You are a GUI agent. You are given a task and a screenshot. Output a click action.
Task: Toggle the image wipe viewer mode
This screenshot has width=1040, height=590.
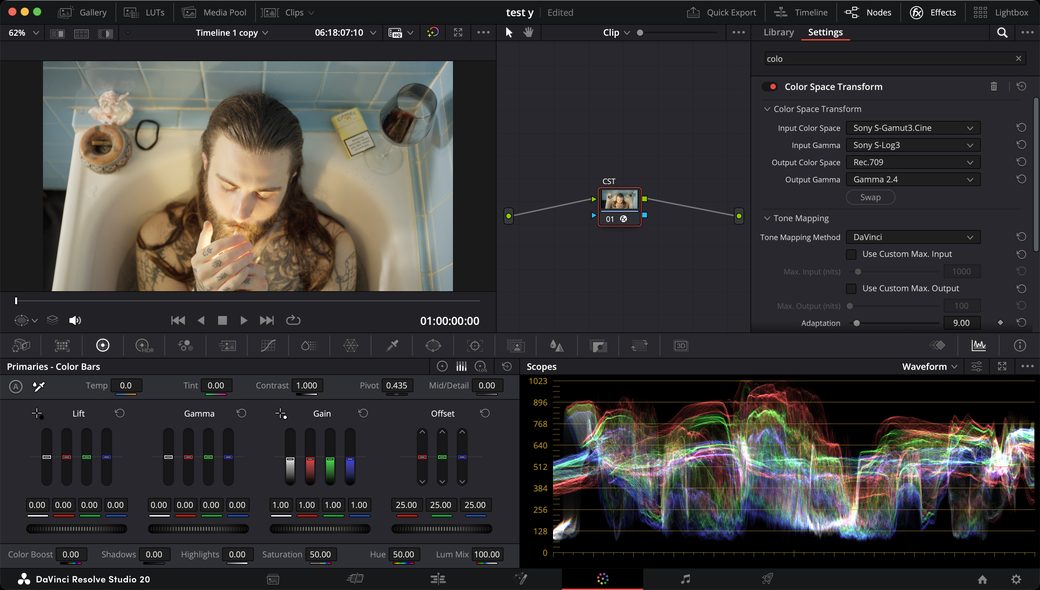pyautogui.click(x=58, y=33)
